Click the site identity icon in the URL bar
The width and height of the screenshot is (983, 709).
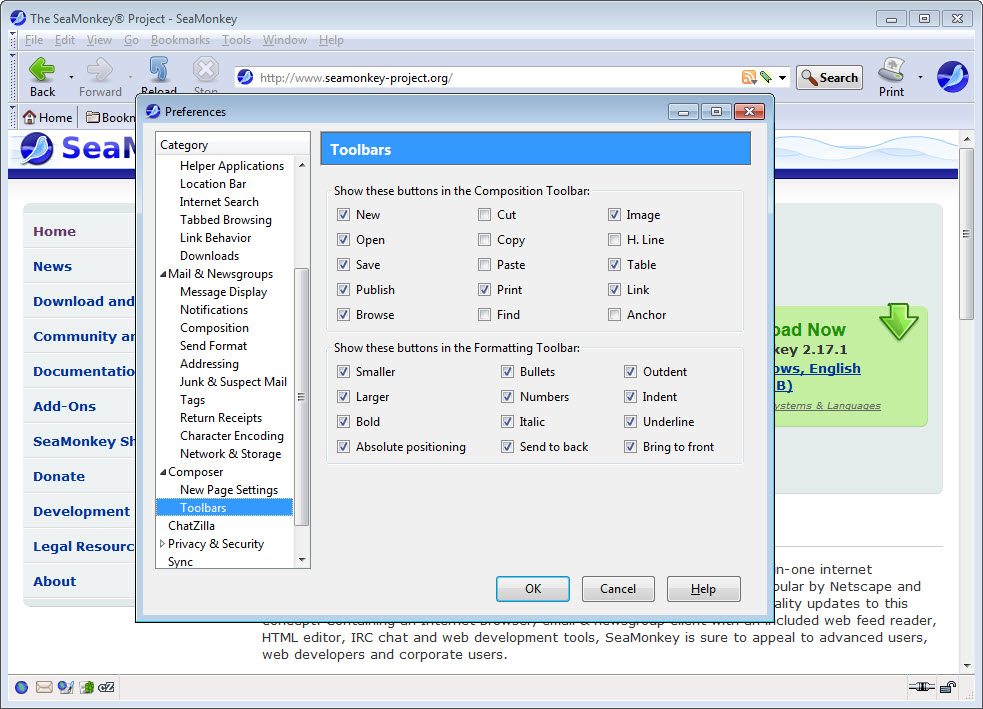point(245,77)
